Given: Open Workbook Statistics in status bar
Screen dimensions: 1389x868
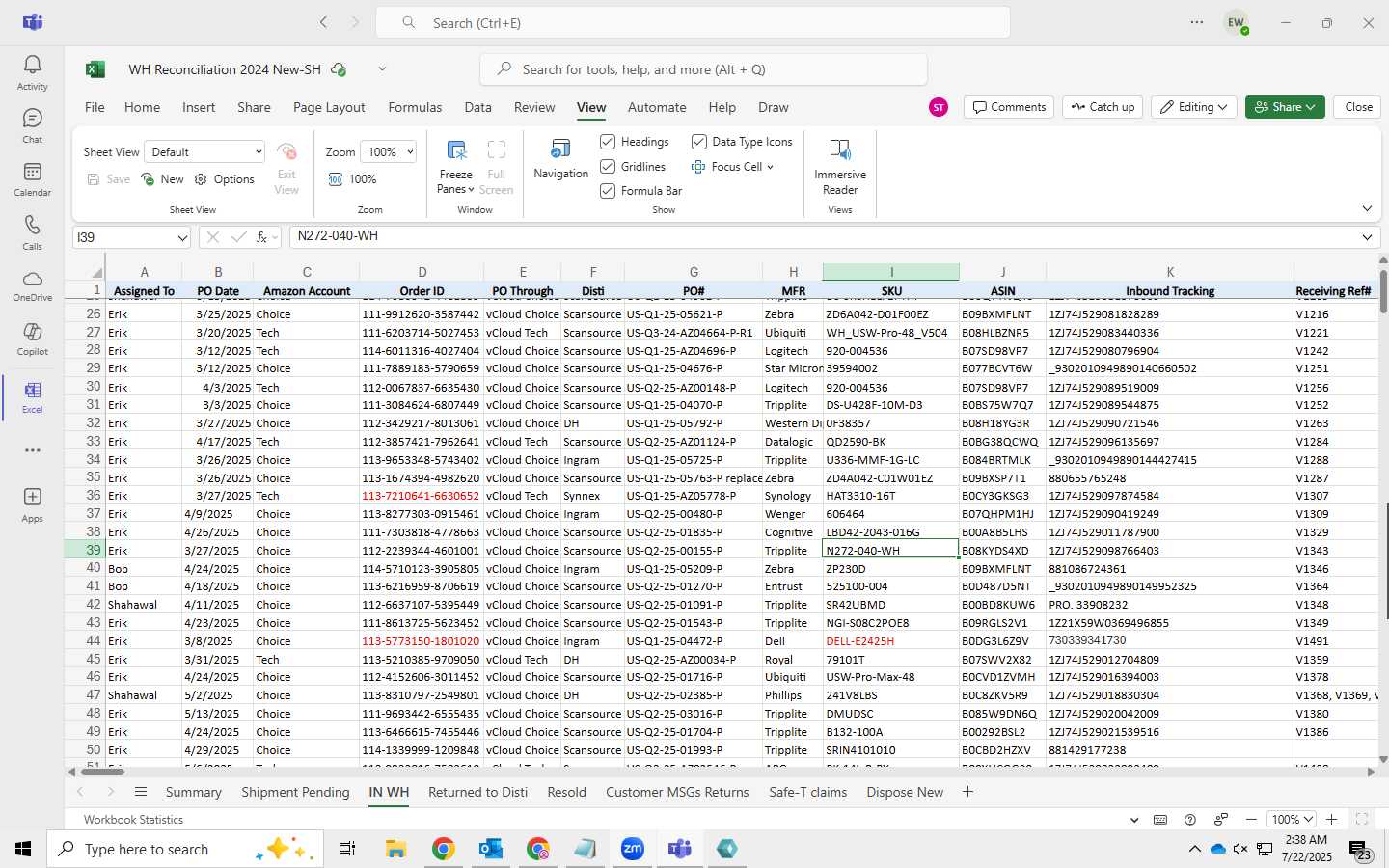Looking at the screenshot, I should tap(133, 819).
